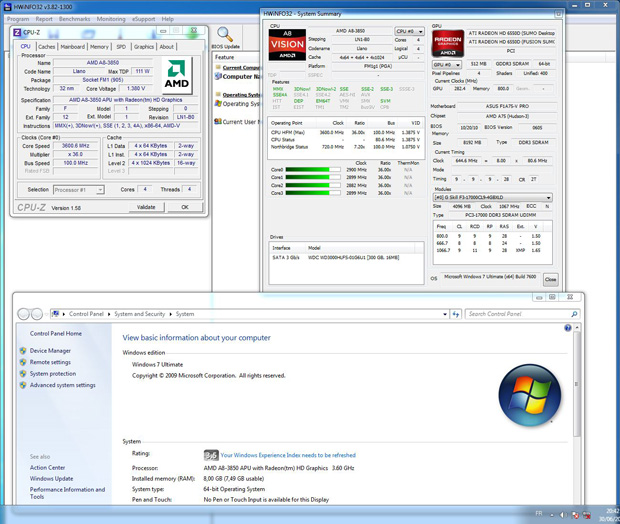Image resolution: width=620 pixels, height=524 pixels.
Task: Click the BIOS Update magnifier icon
Action: [x=225, y=35]
